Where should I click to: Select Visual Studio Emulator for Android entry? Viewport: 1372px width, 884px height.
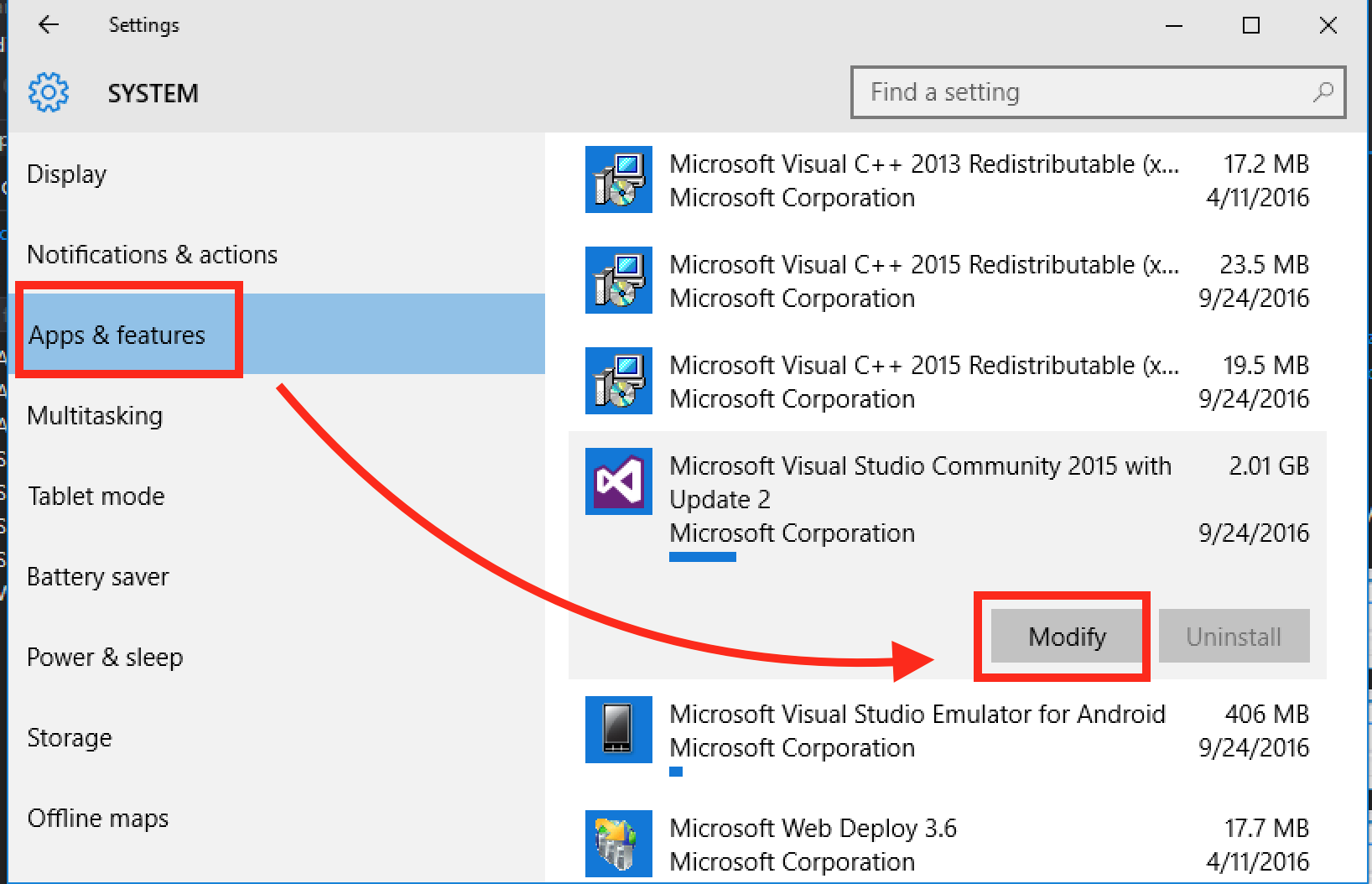point(948,730)
